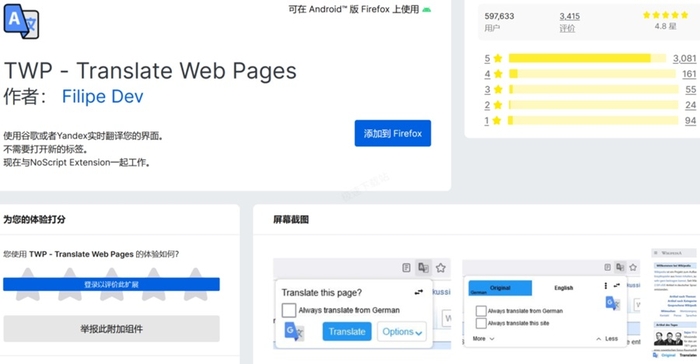Click TWP - Translate Web Pages title

(150, 71)
